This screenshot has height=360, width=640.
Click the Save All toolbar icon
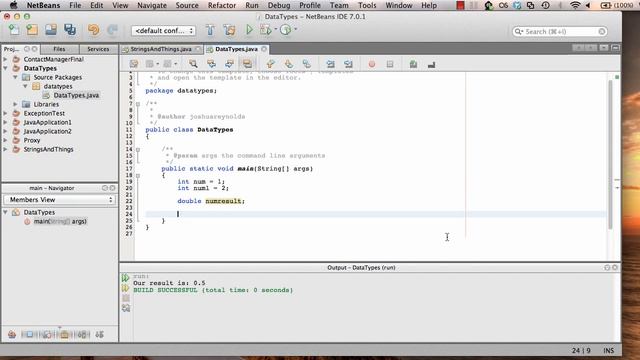click(70, 30)
